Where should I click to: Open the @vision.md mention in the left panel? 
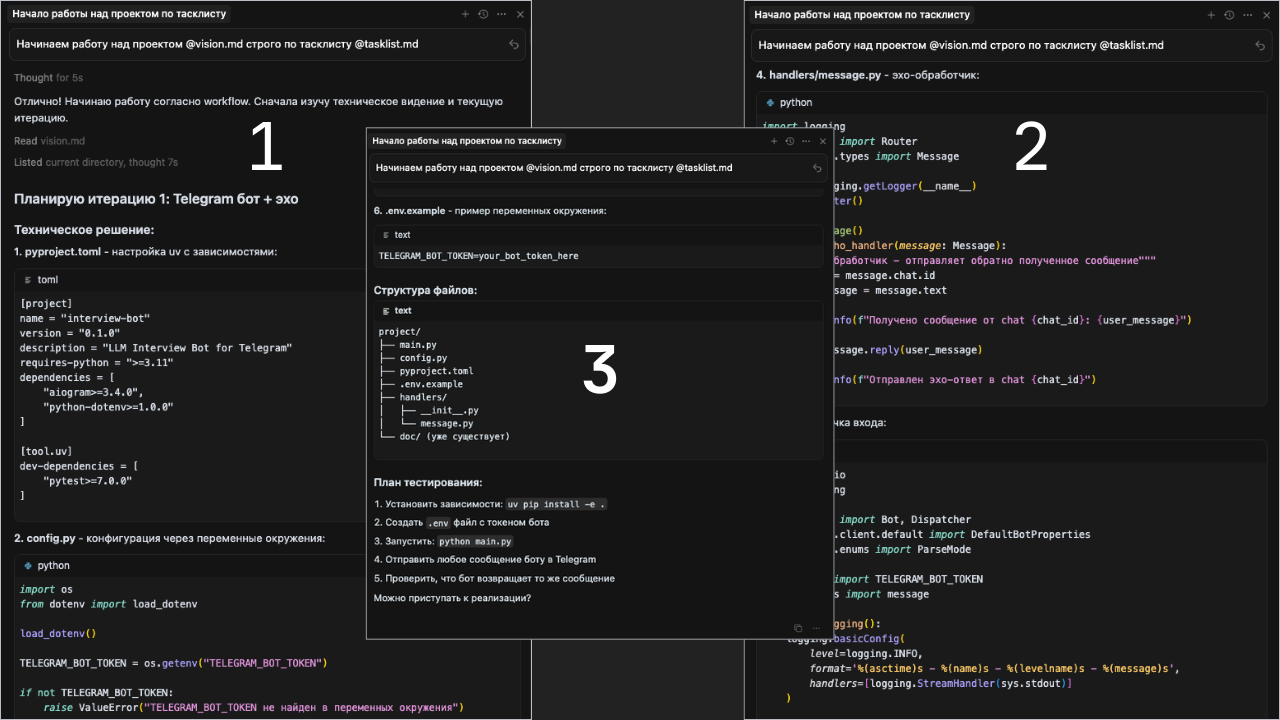[213, 45]
